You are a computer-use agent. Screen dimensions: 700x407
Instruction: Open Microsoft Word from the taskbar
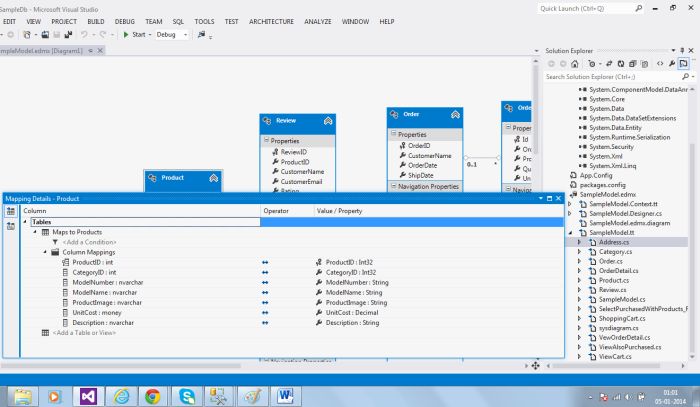pos(285,396)
